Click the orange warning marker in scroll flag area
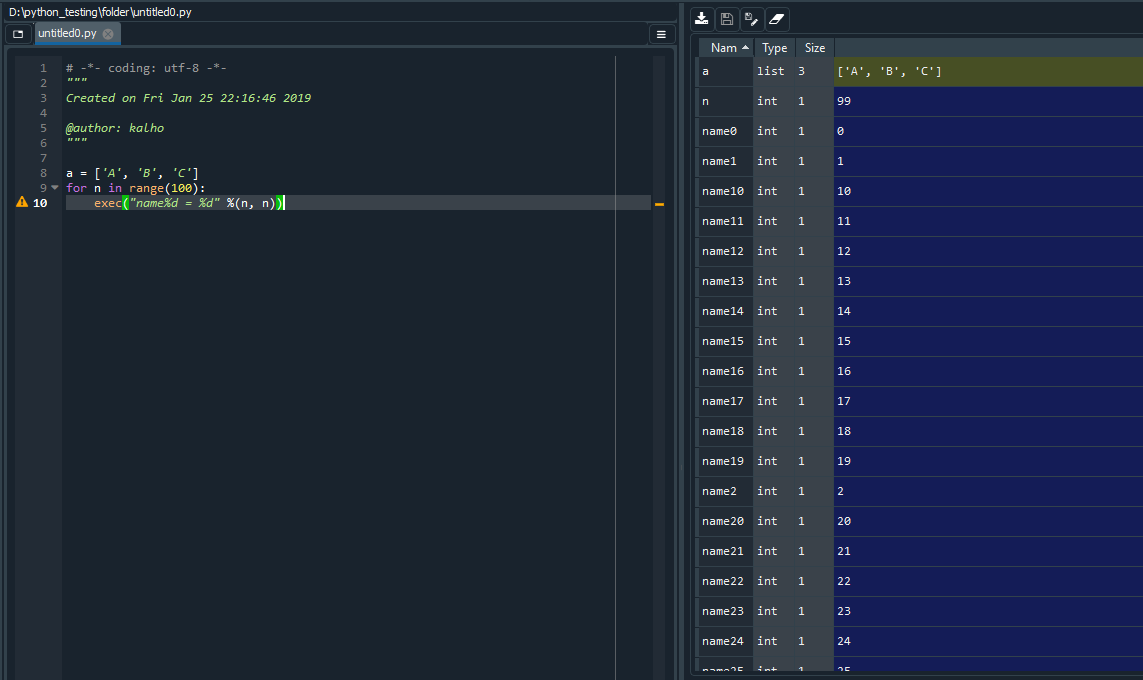1143x680 pixels. (x=659, y=204)
